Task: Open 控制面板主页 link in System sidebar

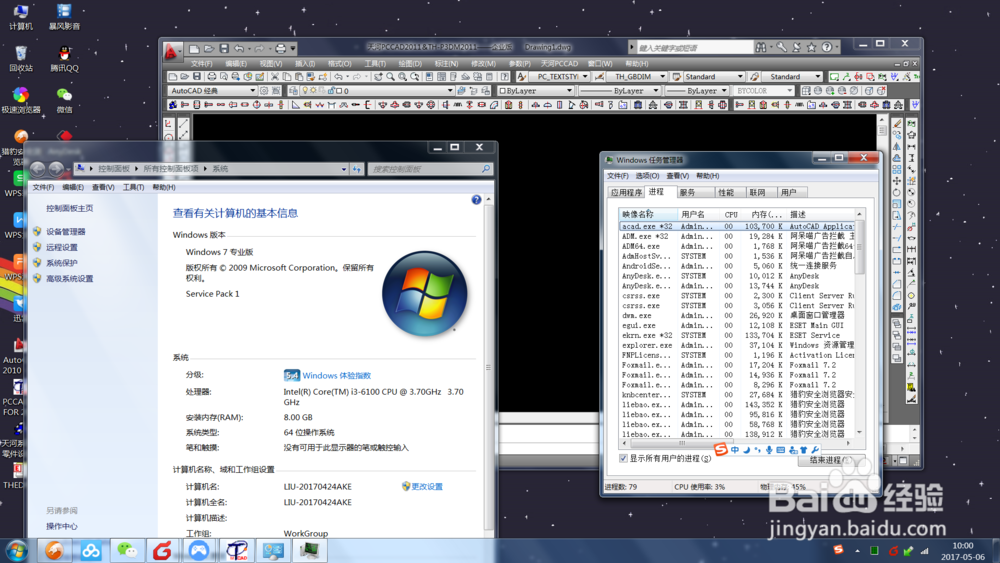Action: [70, 208]
